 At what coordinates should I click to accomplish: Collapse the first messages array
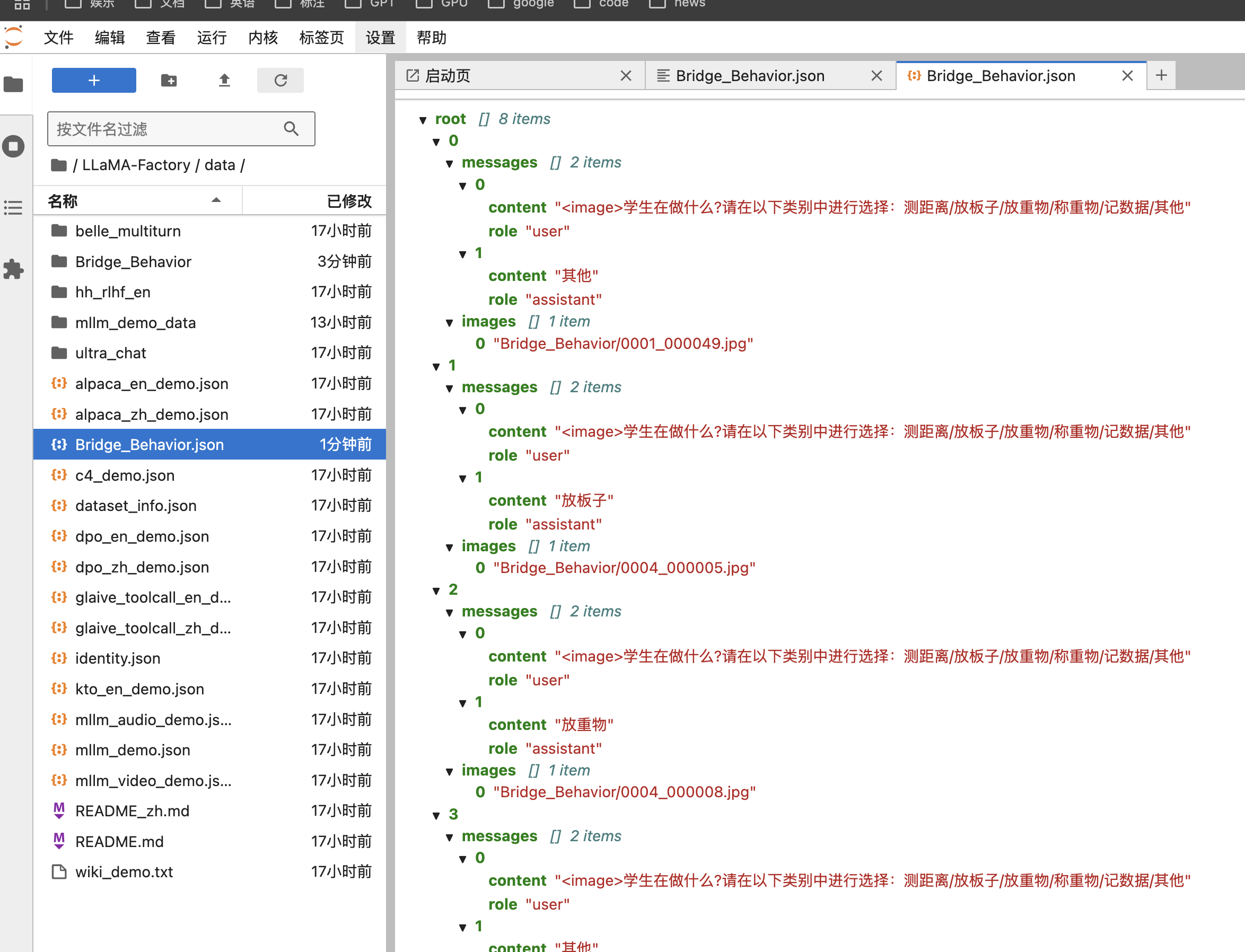450,164
